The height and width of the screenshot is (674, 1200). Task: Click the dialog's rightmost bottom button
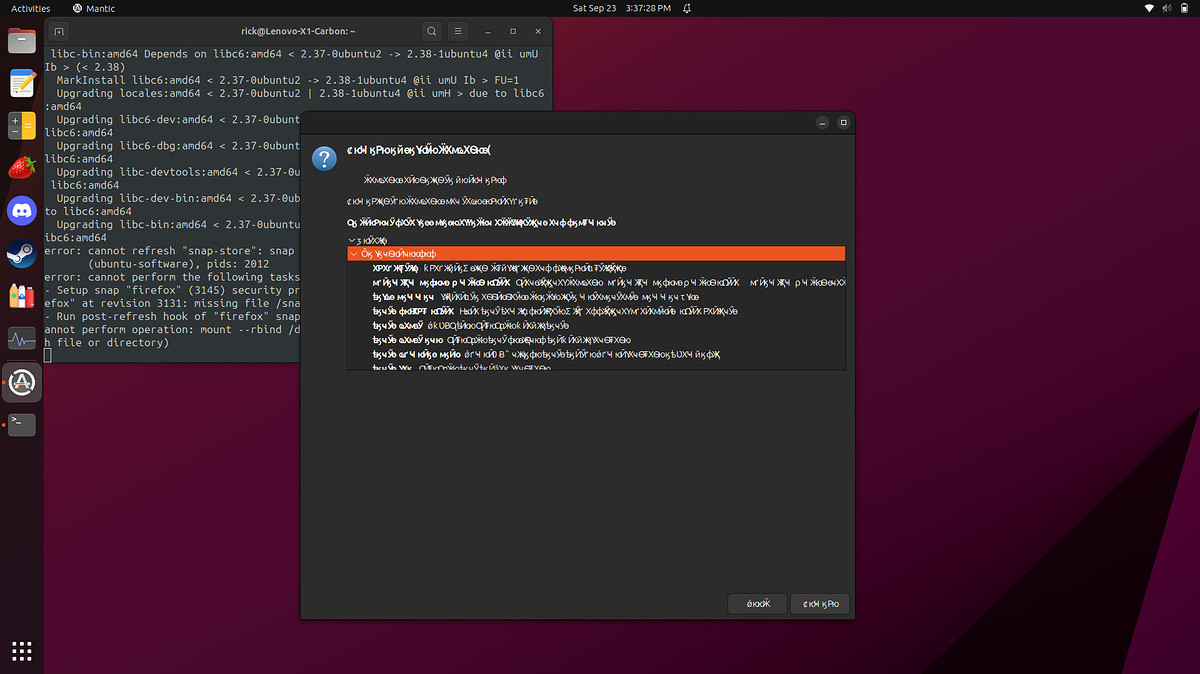click(820, 604)
